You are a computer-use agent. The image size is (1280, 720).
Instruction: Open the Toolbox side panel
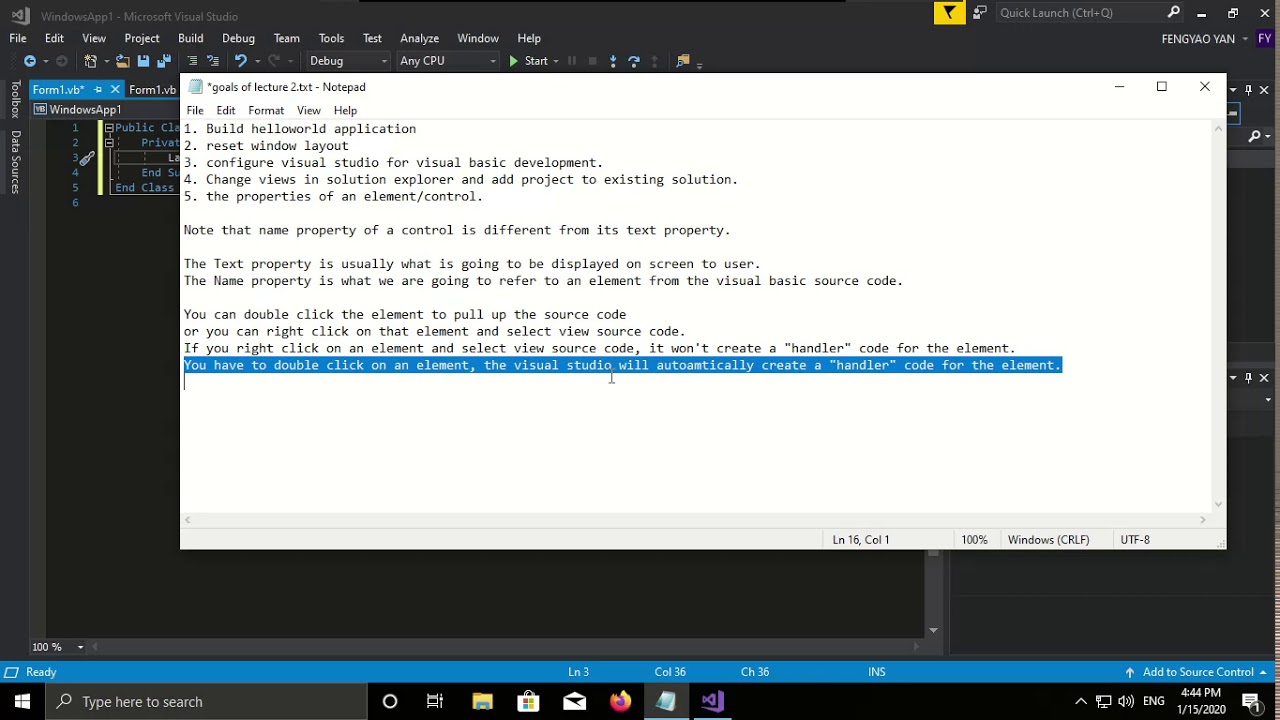pos(15,101)
